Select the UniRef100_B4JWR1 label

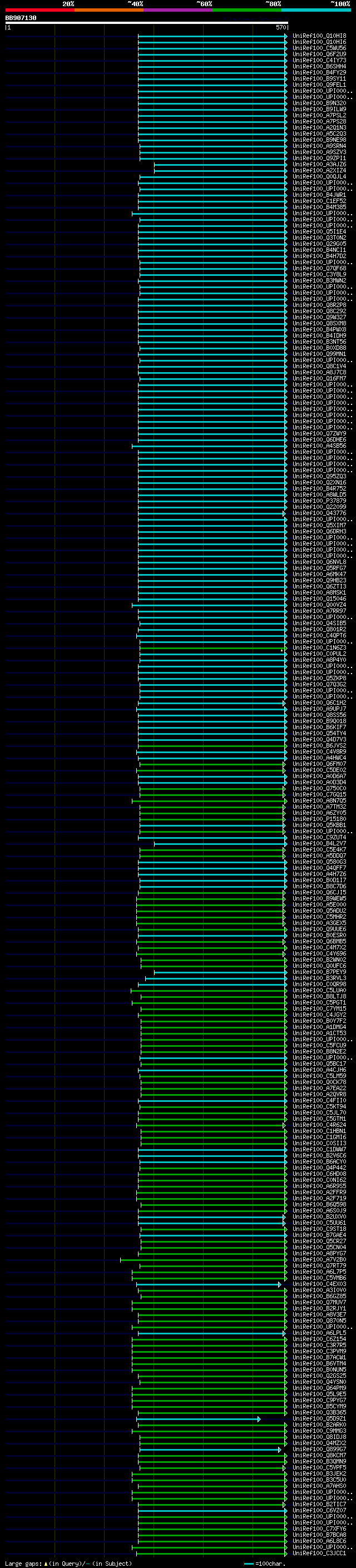[319, 195]
